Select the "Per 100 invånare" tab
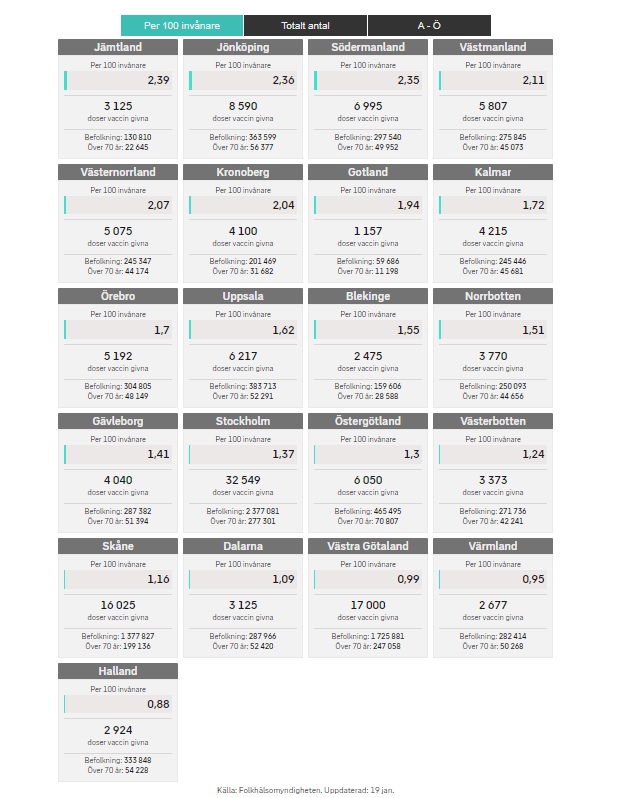 pyautogui.click(x=181, y=25)
